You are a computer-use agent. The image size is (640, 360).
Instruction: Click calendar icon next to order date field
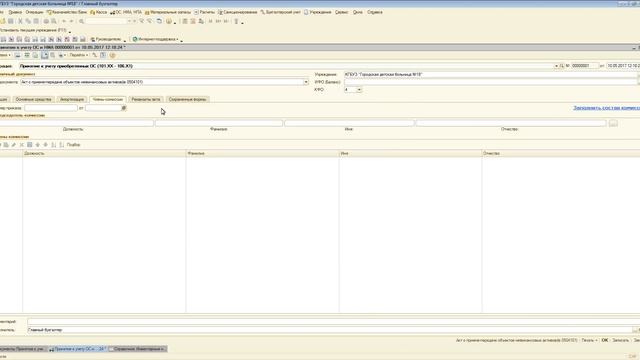[124, 108]
